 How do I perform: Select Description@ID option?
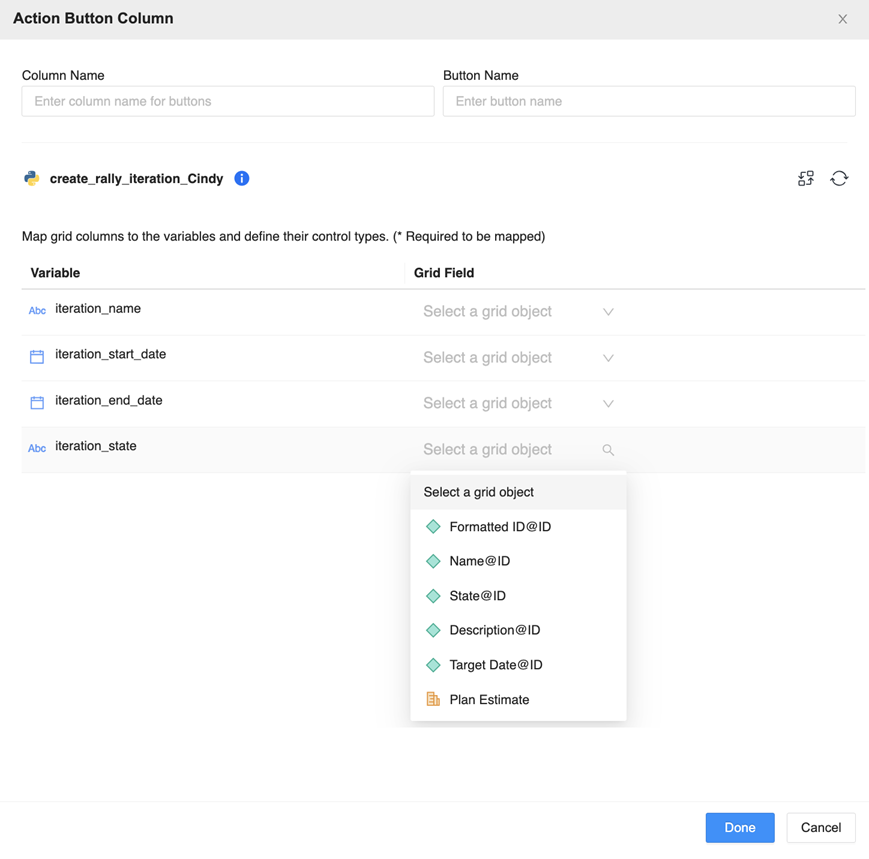tap(495, 630)
